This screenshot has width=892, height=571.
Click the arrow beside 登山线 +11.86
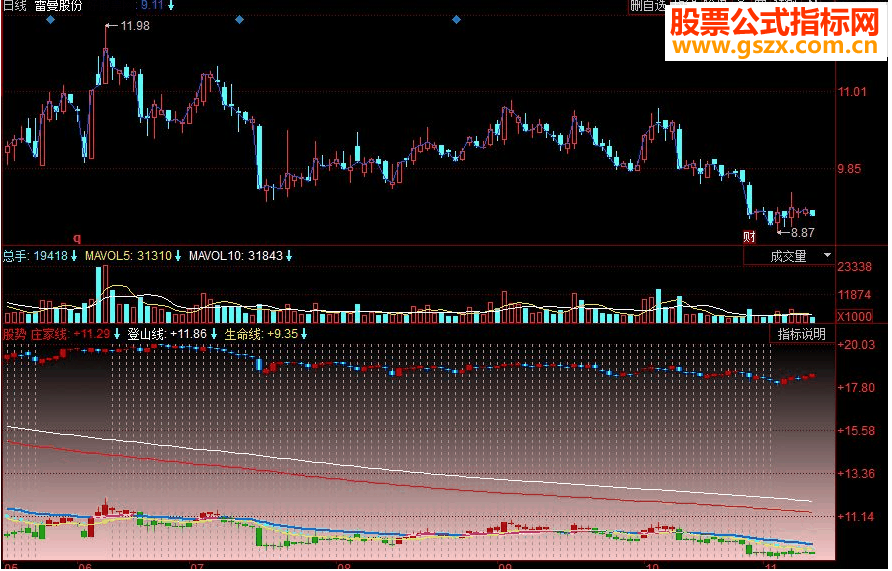click(x=213, y=334)
